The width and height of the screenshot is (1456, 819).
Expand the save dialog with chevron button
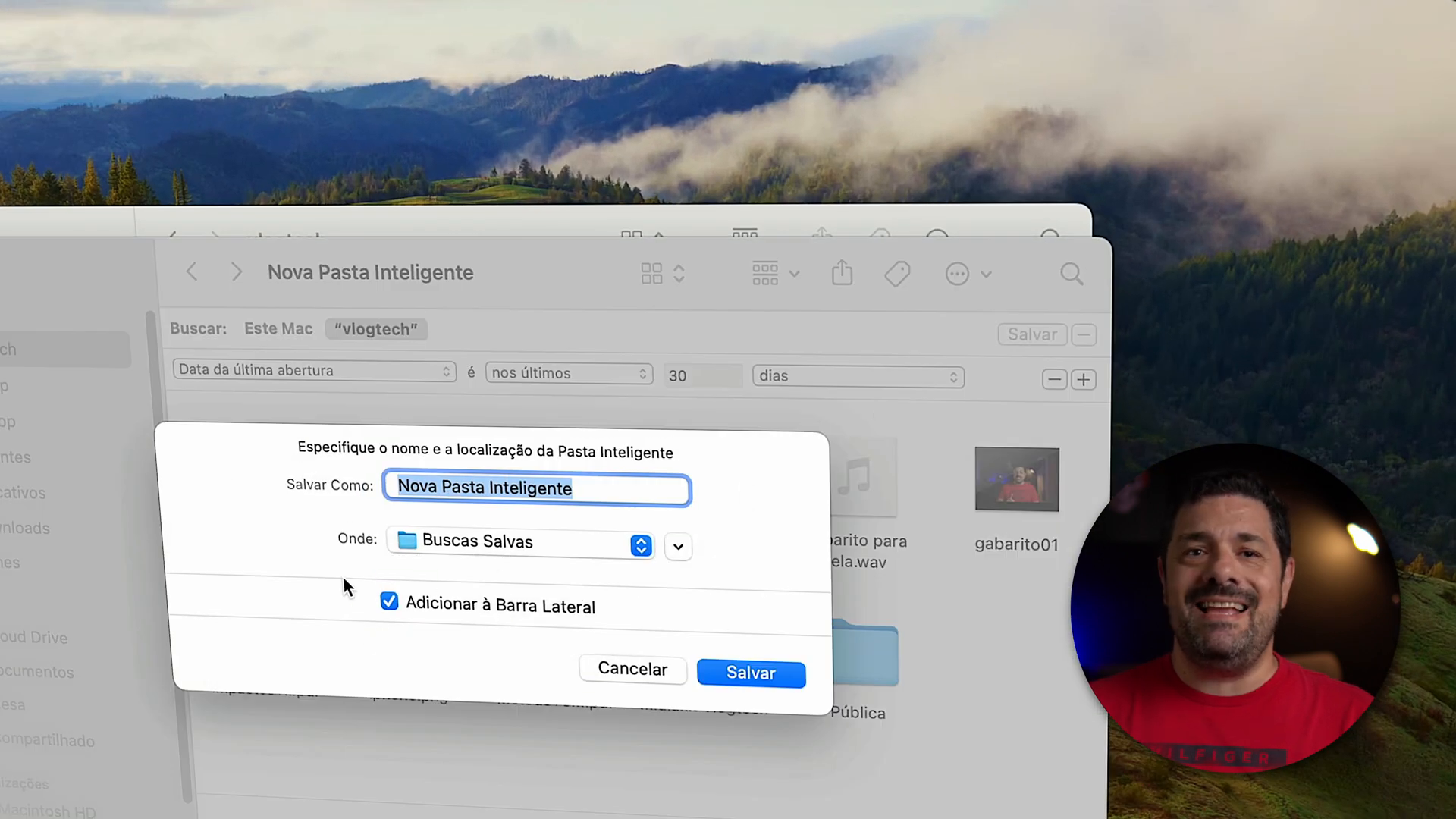pos(678,546)
